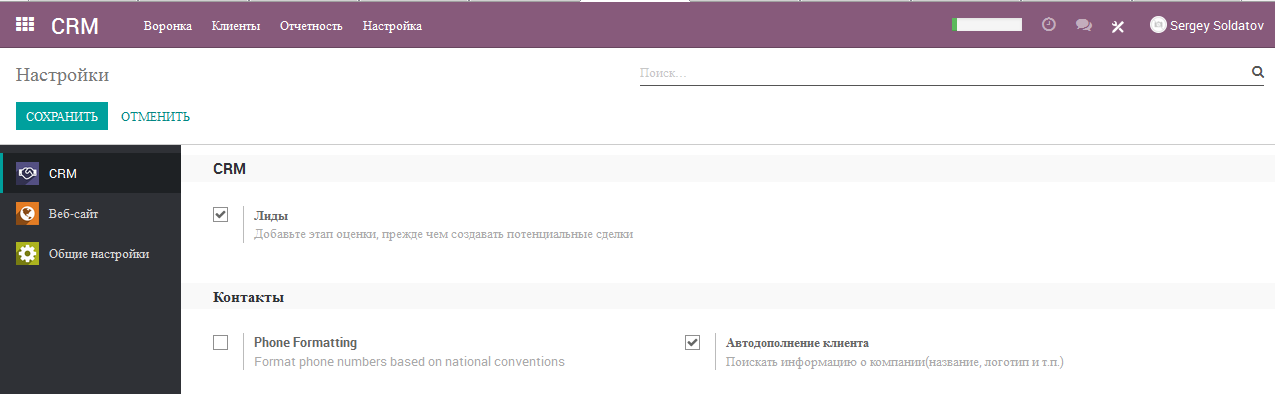Image resolution: width=1275 pixels, height=394 pixels.
Task: Select the Веб-сайт globe sidebar icon
Action: 28,214
